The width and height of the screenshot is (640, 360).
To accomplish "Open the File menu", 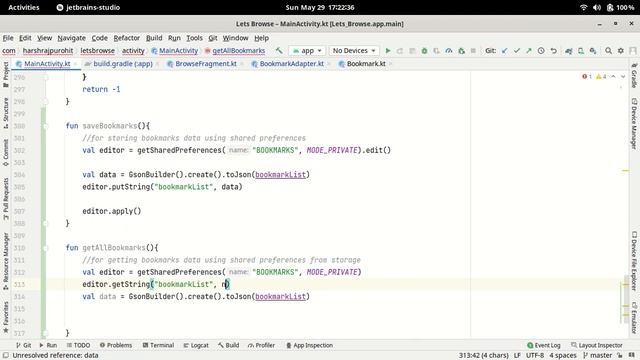I will [8, 38].
